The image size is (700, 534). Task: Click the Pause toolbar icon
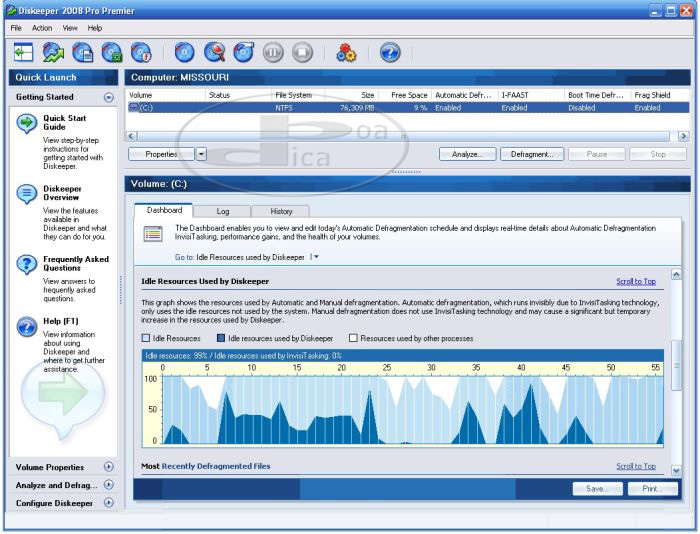pyautogui.click(x=273, y=52)
